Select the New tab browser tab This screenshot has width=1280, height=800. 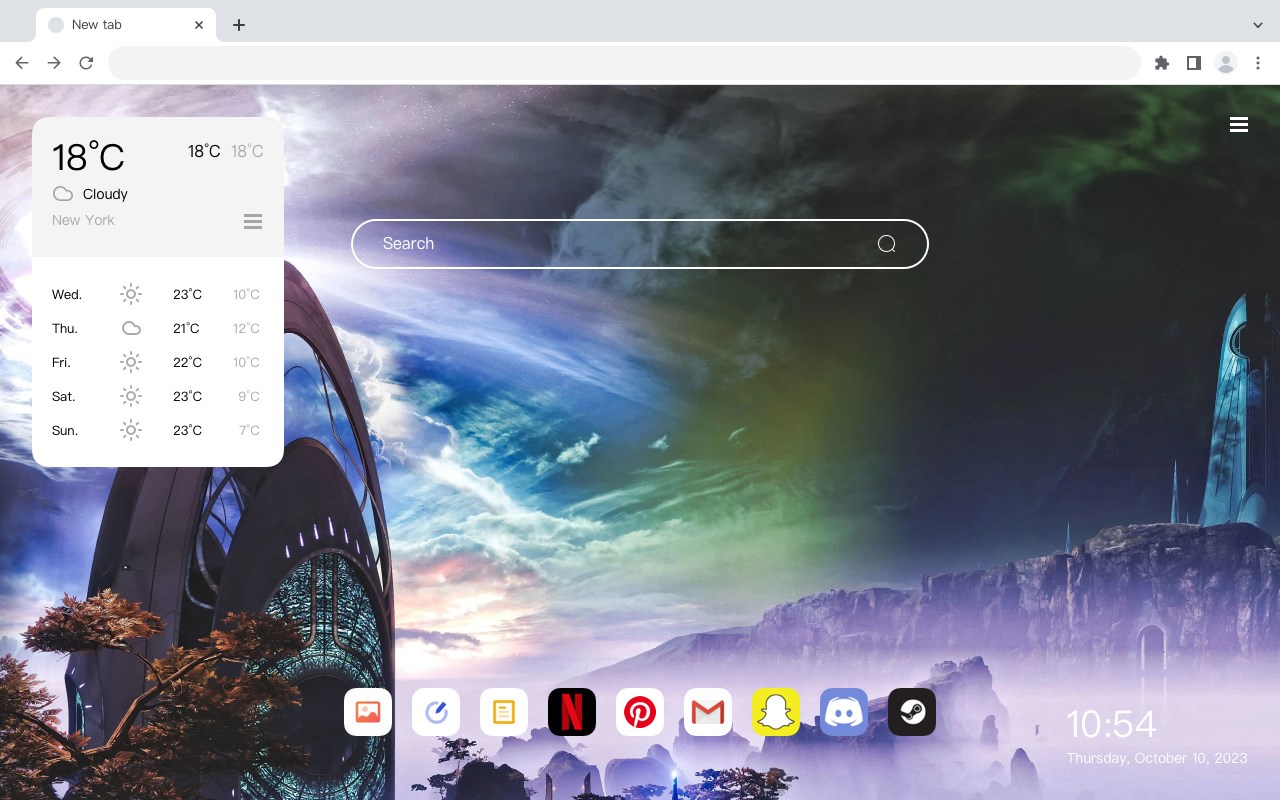pyautogui.click(x=126, y=25)
